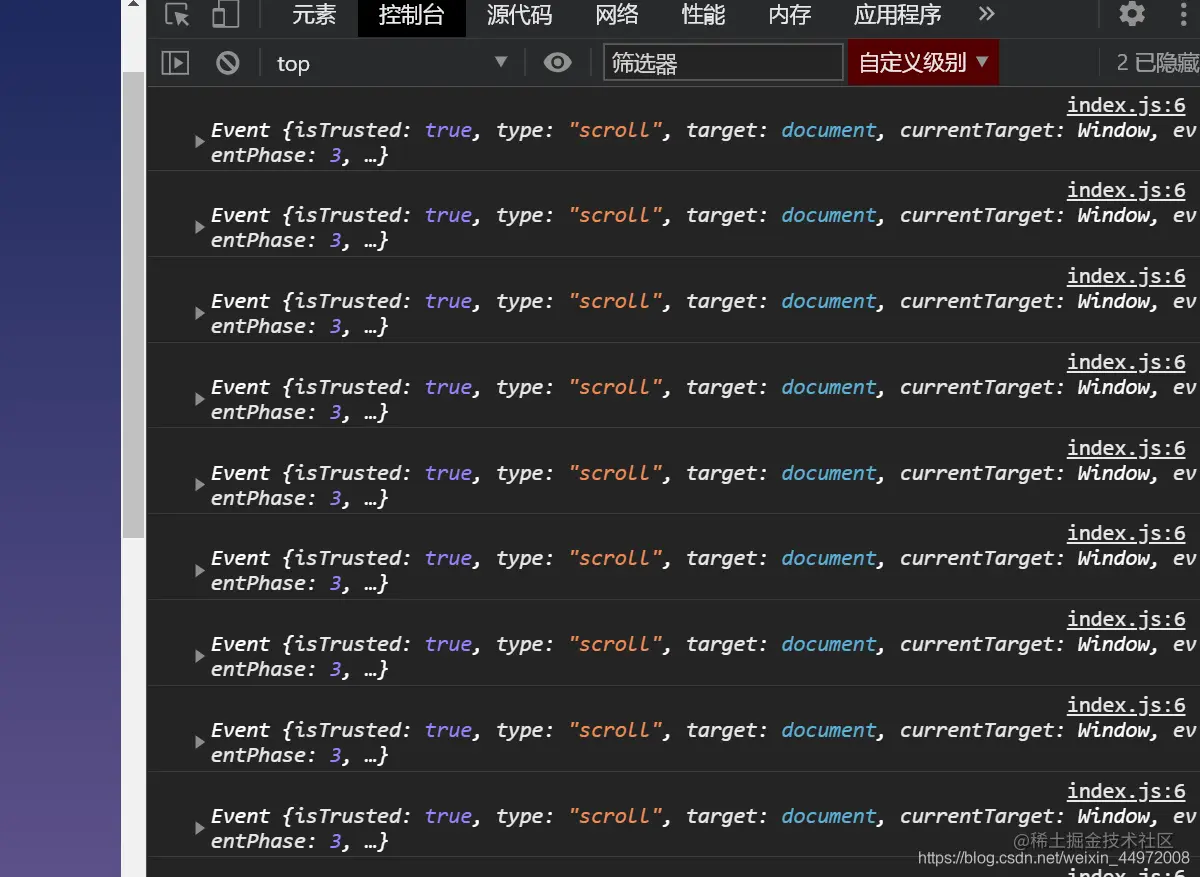Expand the second scroll Event log entry
This screenshot has height=877, width=1200.
click(200, 228)
